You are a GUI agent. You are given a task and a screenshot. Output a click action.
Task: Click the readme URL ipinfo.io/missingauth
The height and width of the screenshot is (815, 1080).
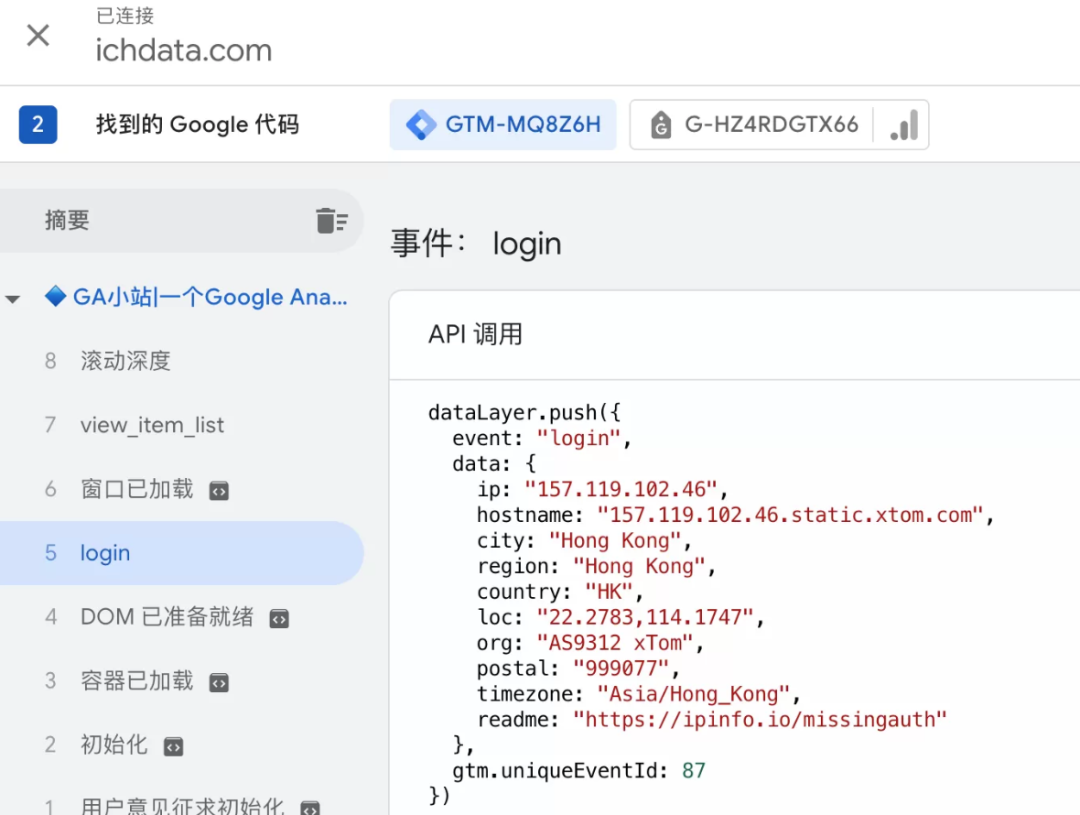pyautogui.click(x=760, y=719)
